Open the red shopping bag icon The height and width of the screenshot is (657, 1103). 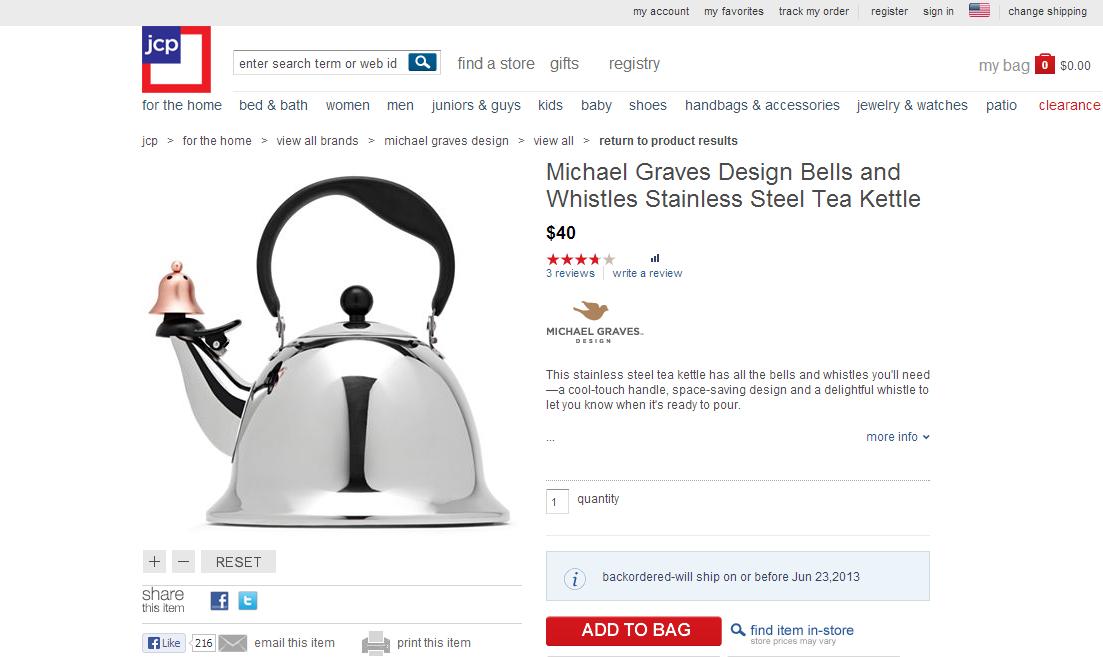[x=1045, y=64]
